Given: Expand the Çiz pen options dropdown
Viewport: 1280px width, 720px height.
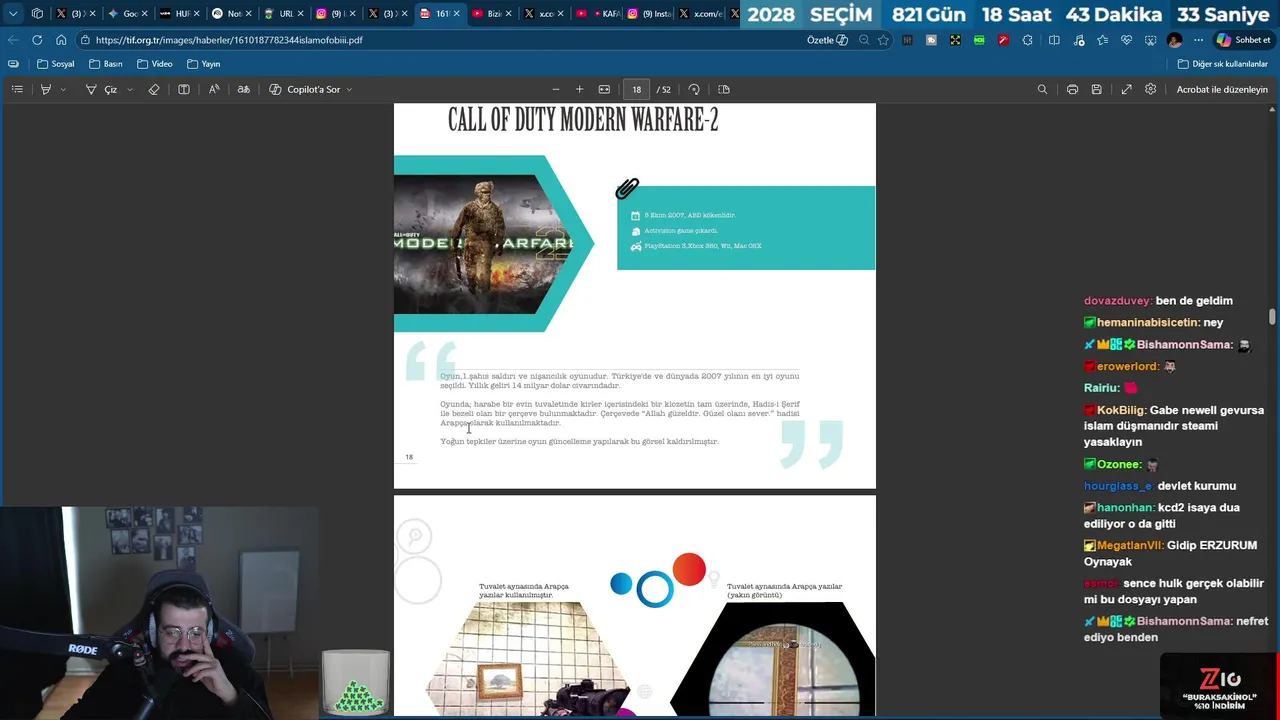Looking at the screenshot, I should click(x=130, y=89).
